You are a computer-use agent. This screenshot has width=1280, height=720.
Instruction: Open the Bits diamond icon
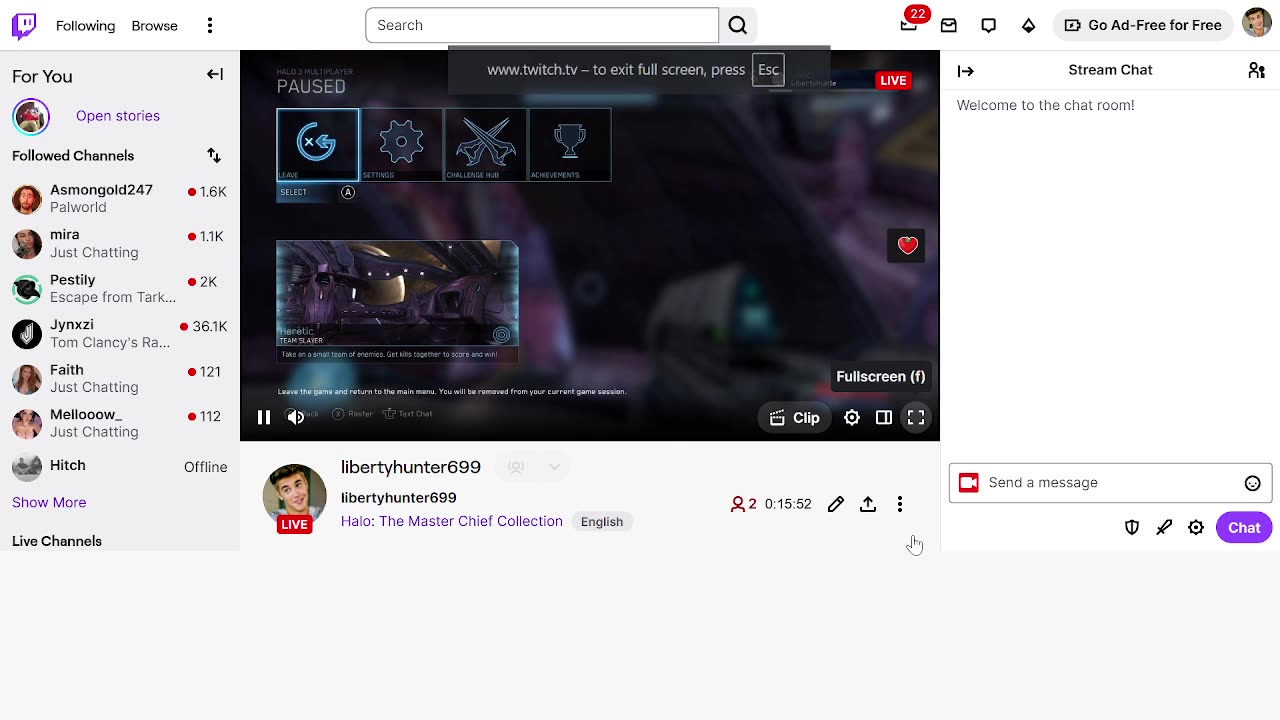[x=1028, y=25]
